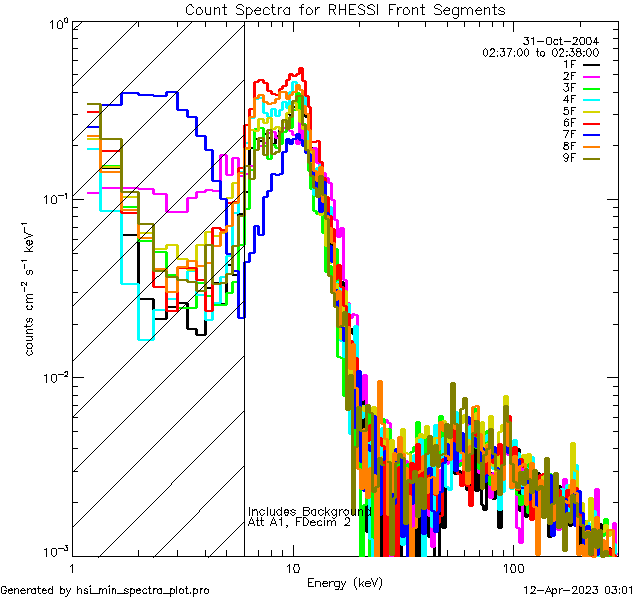Viewport: 640px width, 600px height.
Task: Click the 'Generated by hsi_min_spectra_plot.pro' footer text
Action: coord(105,590)
